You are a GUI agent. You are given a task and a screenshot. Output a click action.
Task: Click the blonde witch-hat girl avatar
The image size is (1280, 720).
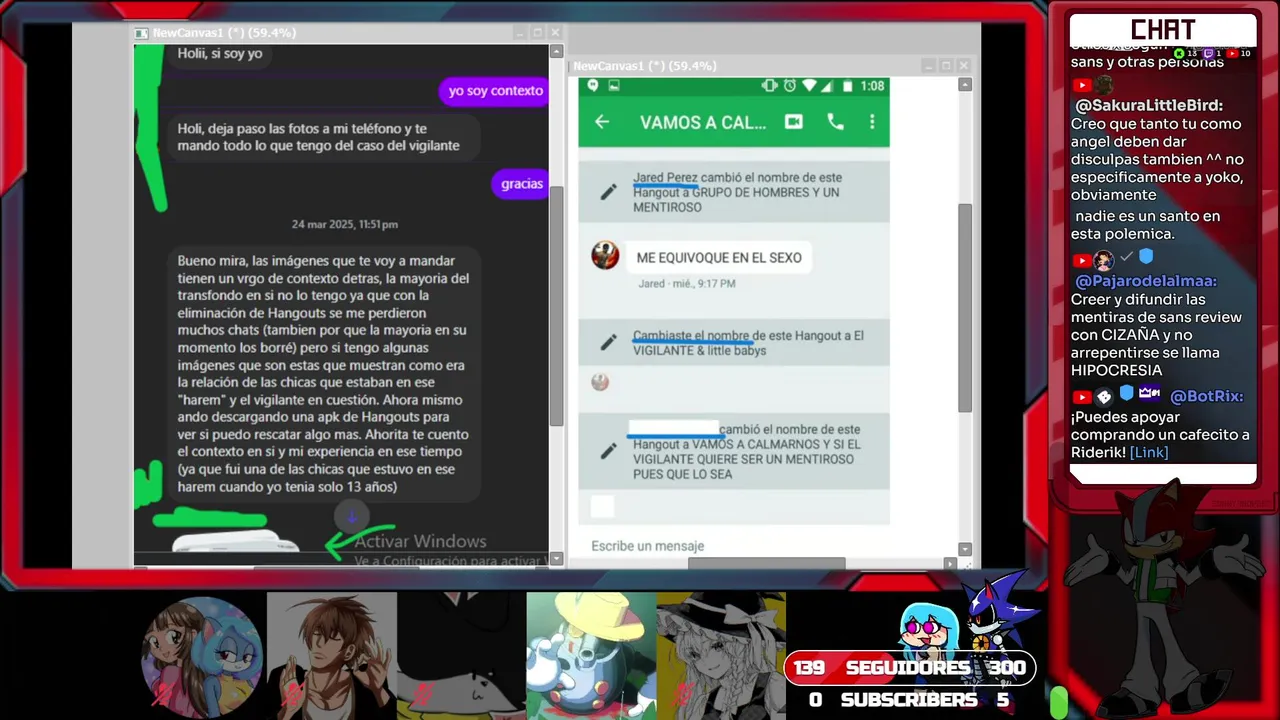point(721,655)
